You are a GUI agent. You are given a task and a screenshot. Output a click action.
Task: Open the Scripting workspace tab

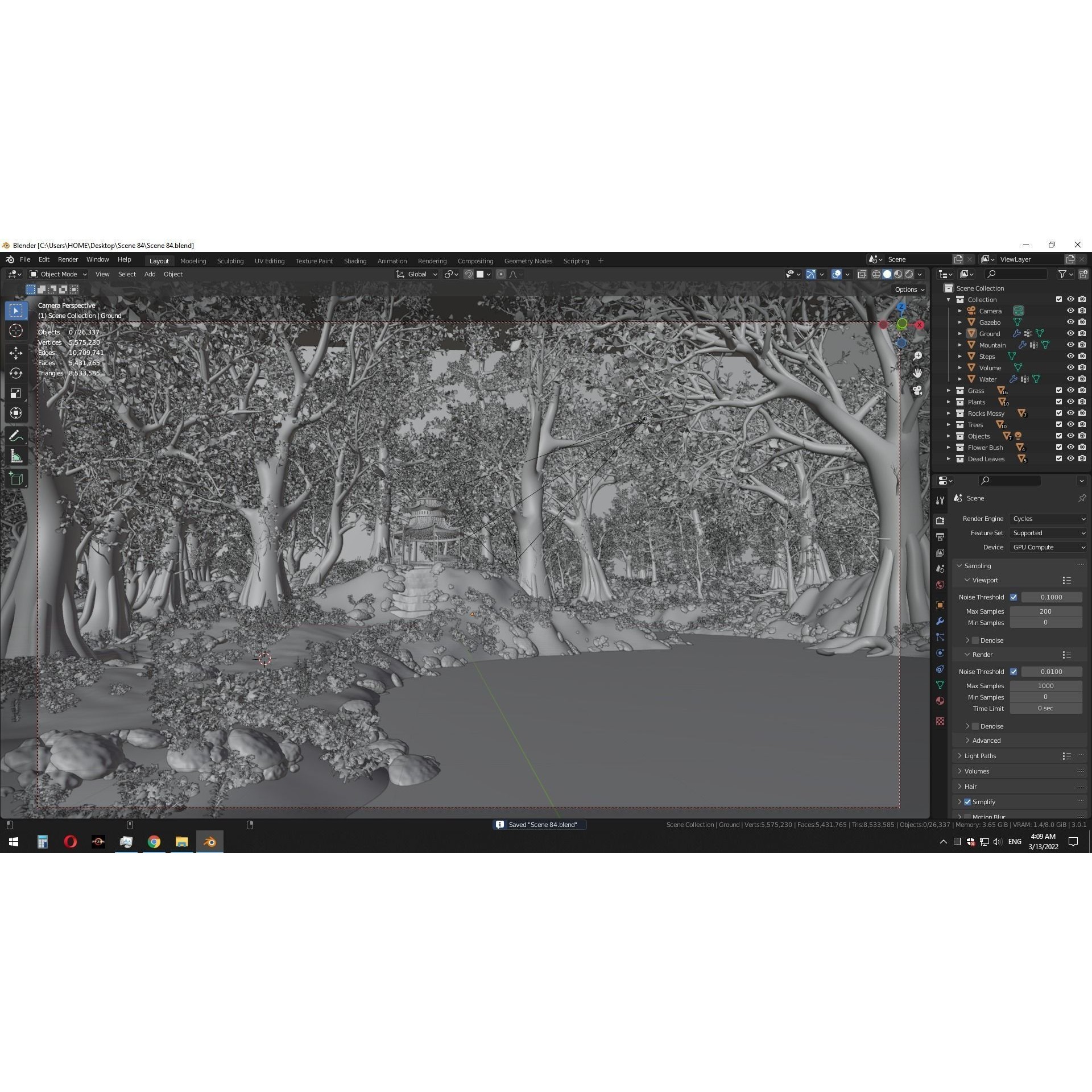click(x=576, y=260)
